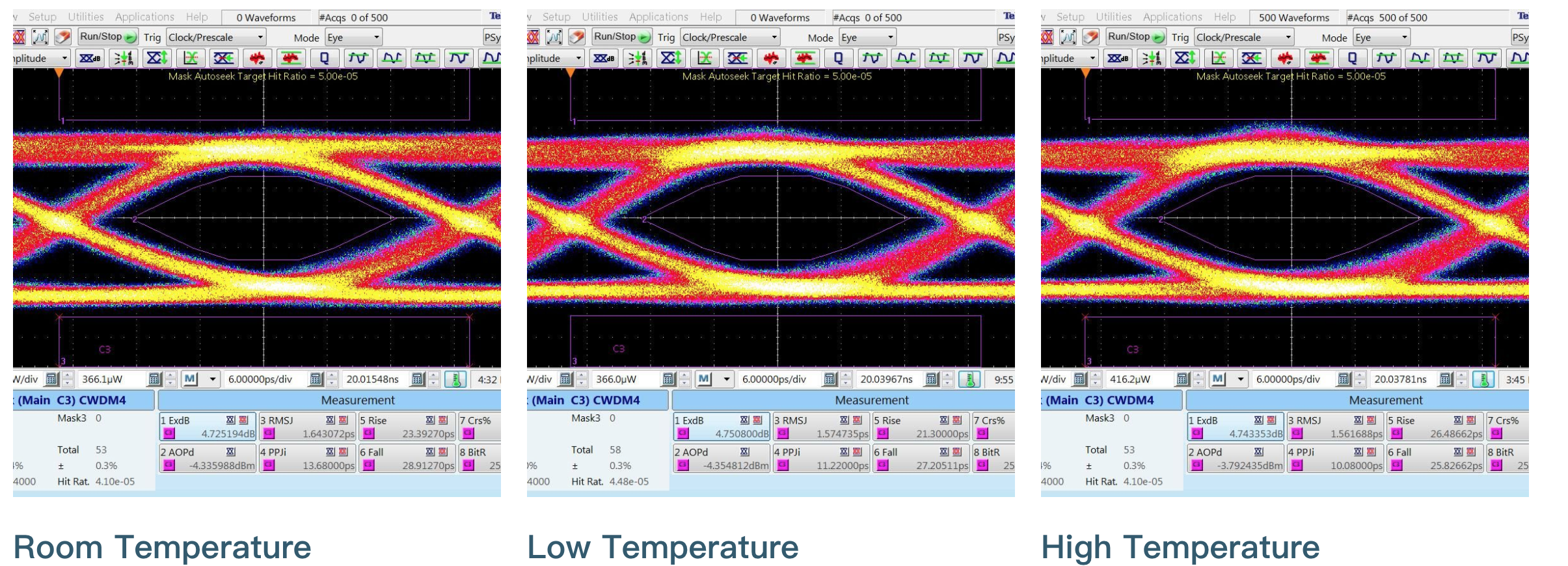
Task: Toggle Run/Stop acquisition in Room Temperature panel
Action: (108, 37)
